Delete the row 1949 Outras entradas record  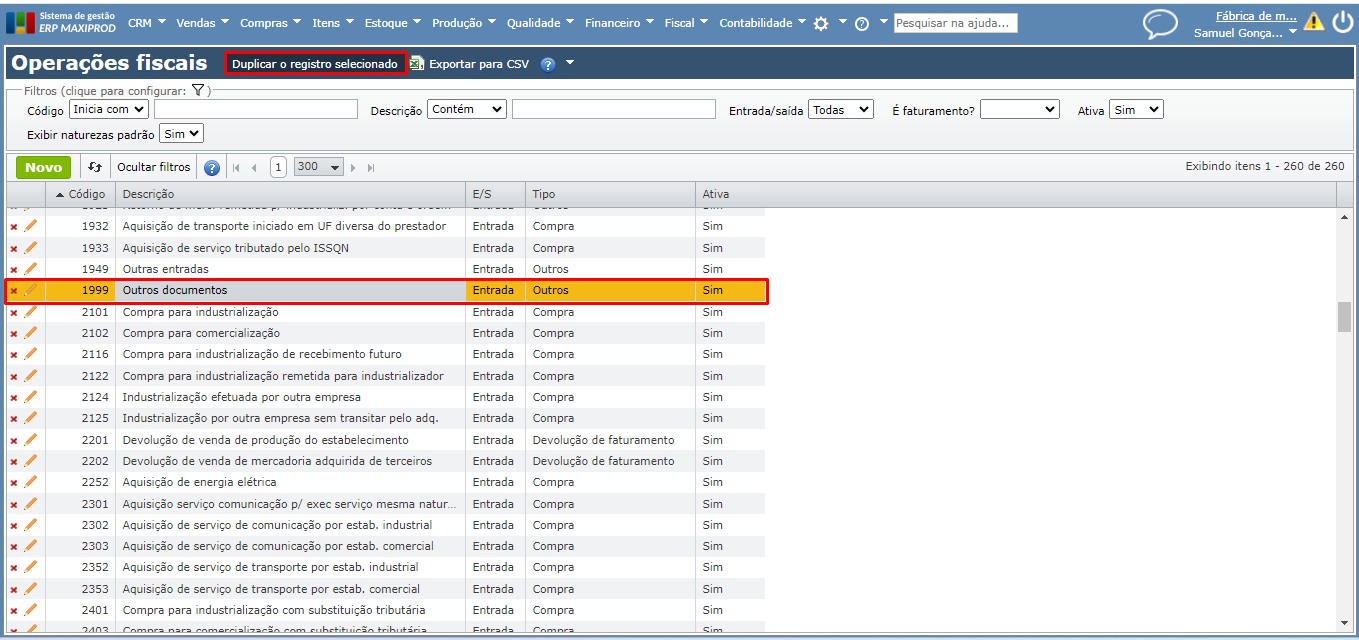click(14, 269)
